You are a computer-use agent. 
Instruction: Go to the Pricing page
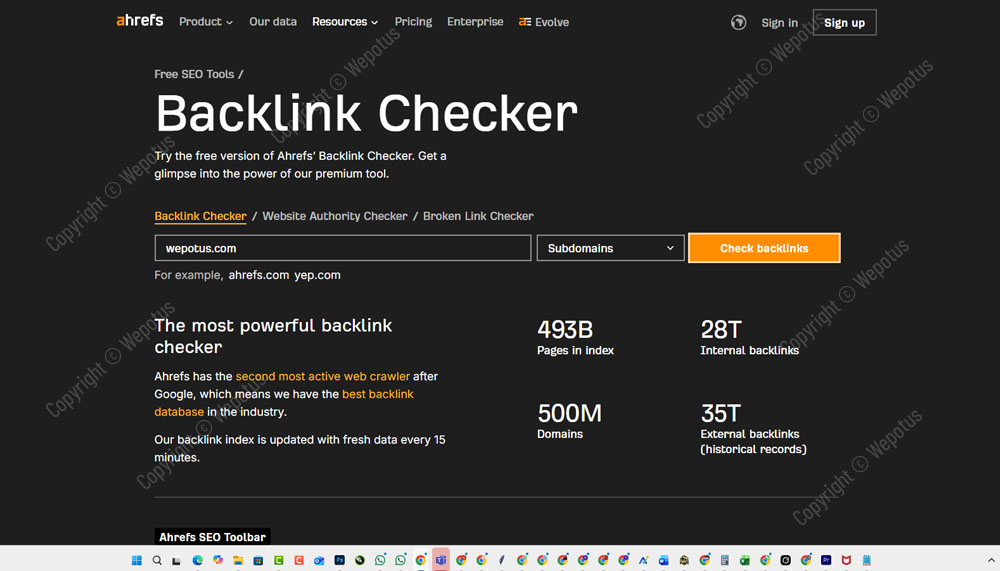413,22
